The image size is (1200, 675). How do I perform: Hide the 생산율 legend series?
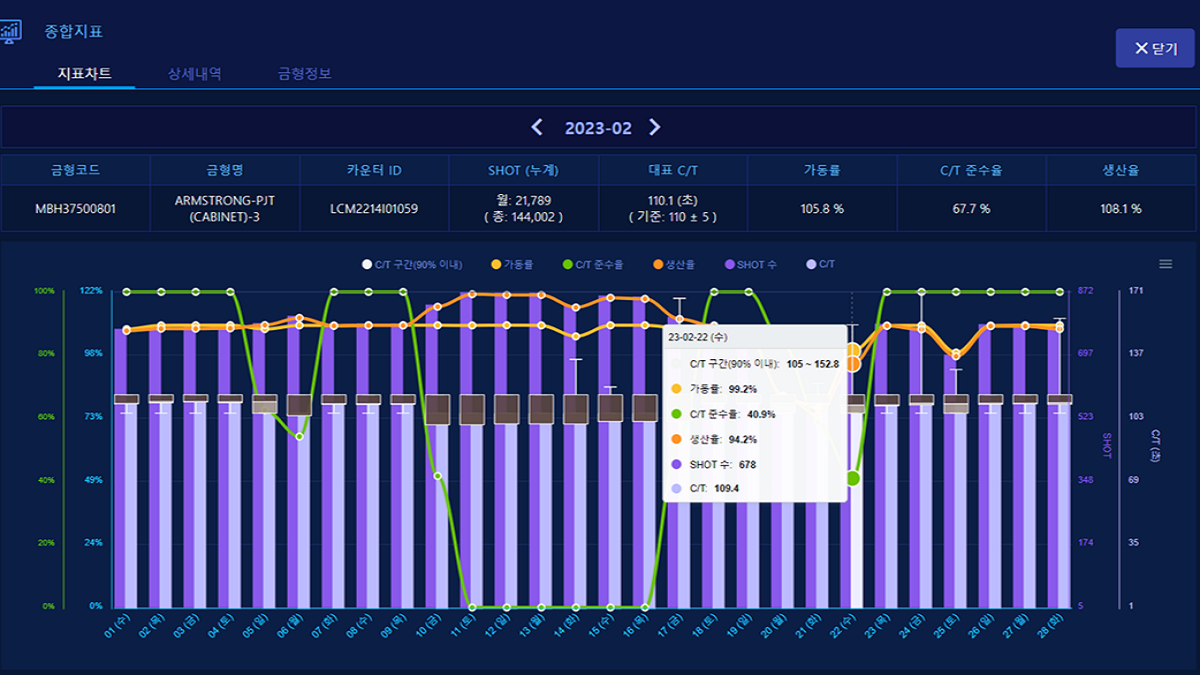click(x=679, y=265)
